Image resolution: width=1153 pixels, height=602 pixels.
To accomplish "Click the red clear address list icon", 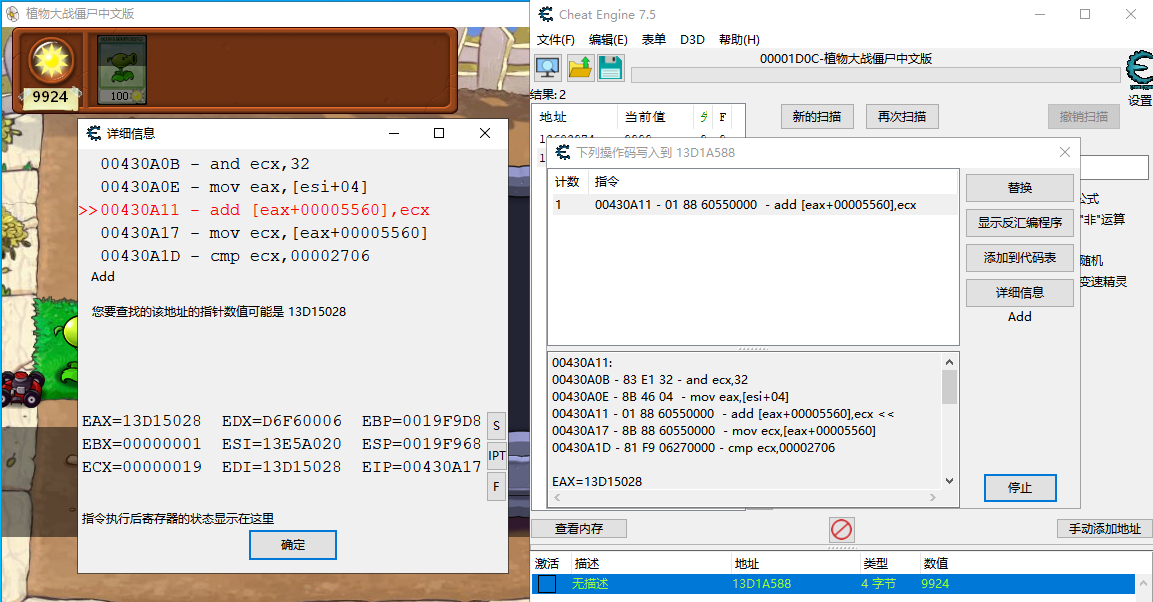I will (841, 529).
